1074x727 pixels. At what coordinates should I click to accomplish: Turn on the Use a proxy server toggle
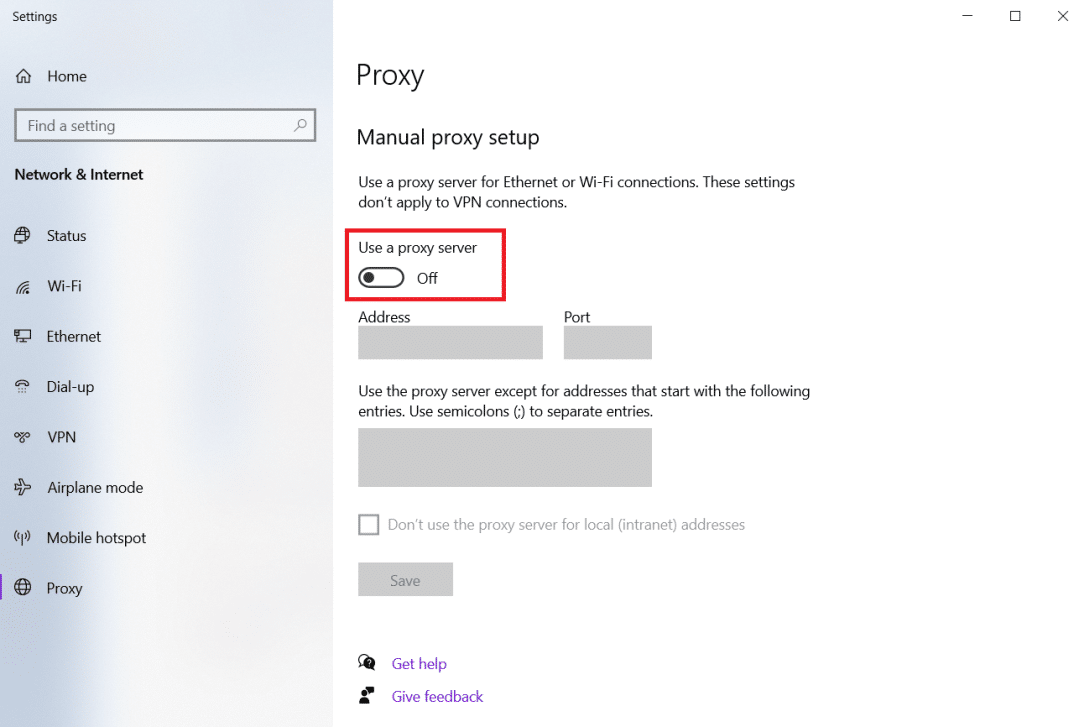[382, 278]
